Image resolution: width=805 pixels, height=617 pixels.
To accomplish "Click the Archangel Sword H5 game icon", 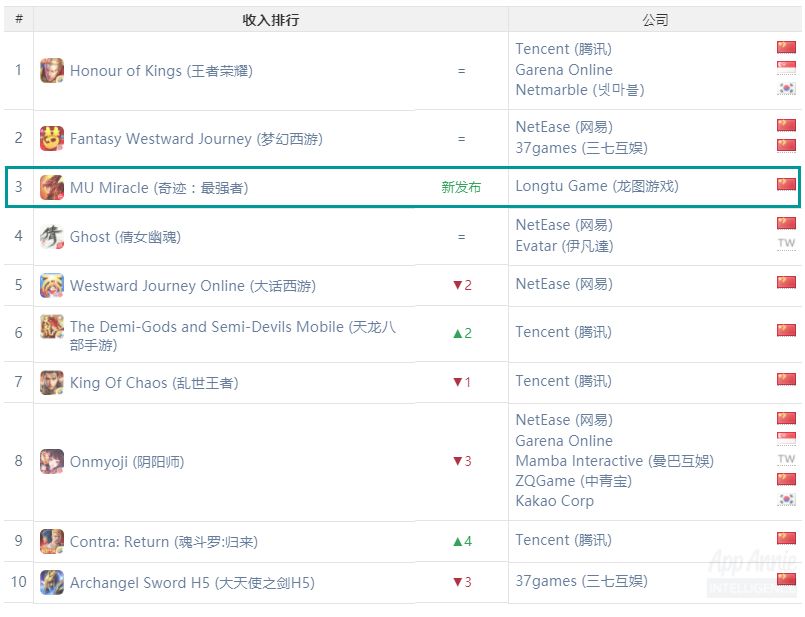I will click(51, 583).
